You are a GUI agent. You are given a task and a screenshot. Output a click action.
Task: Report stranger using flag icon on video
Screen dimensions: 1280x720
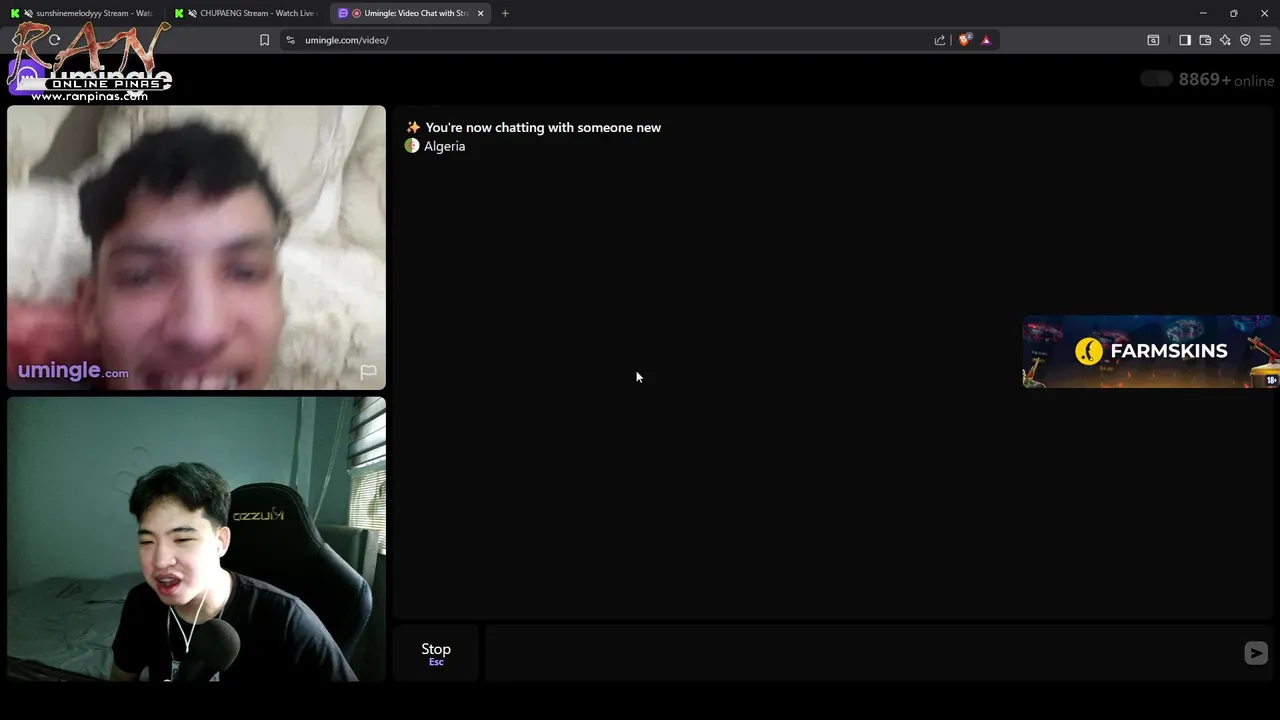368,372
